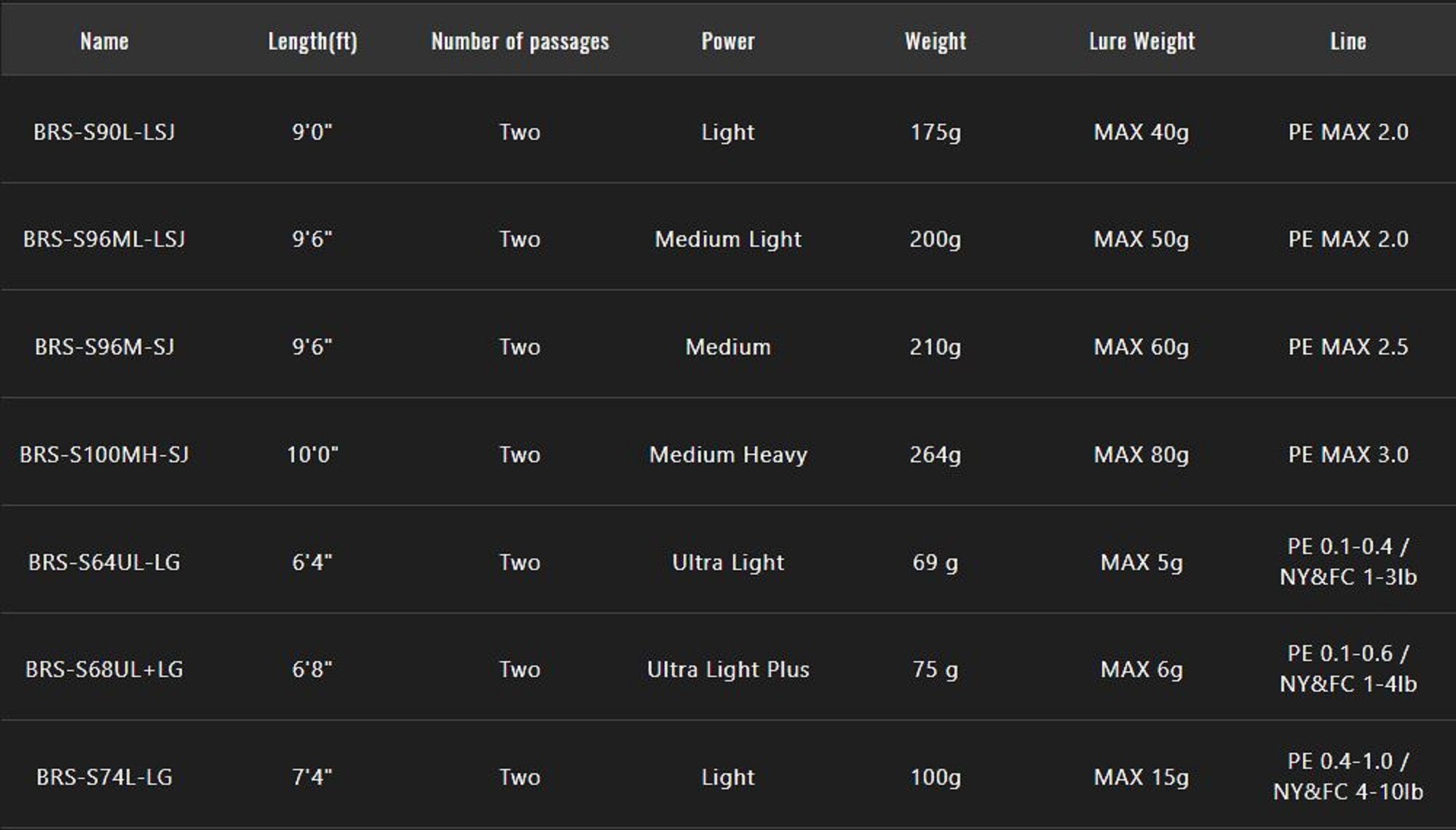Select the PE MAX 2.5 line cell
Viewport: 1456px width, 830px height.
click(x=1348, y=347)
